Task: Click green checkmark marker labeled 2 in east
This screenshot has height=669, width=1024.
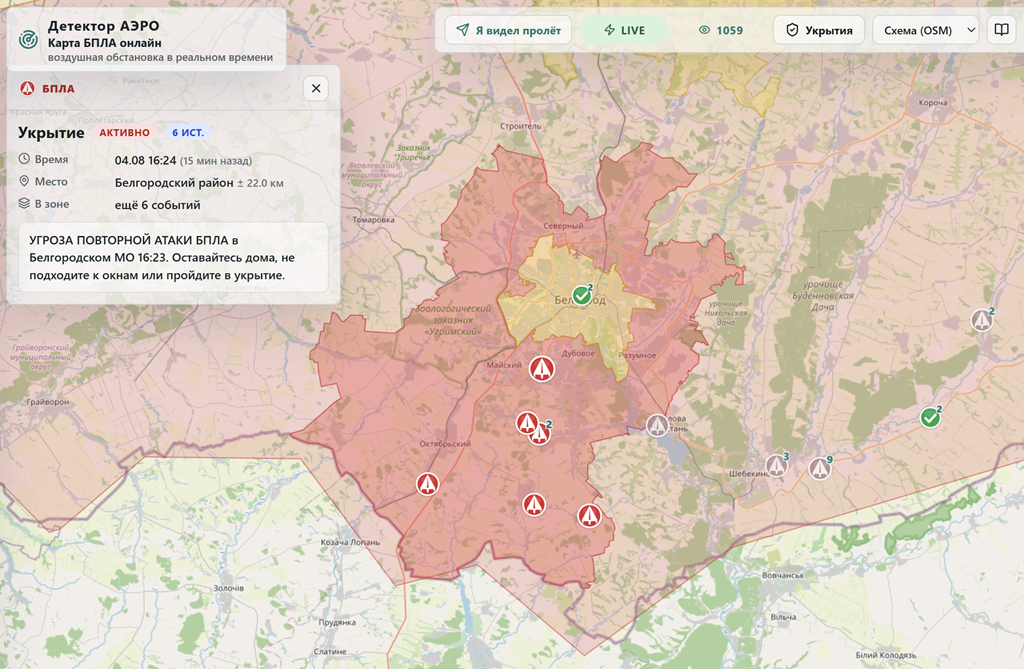Action: pyautogui.click(x=931, y=417)
